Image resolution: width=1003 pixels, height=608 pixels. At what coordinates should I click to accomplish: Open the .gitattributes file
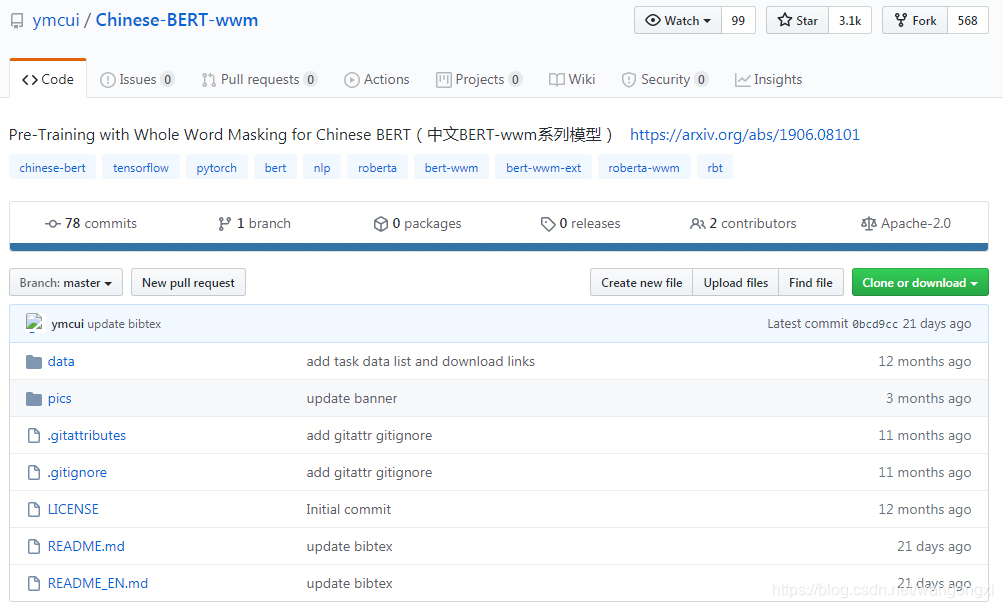click(x=86, y=435)
